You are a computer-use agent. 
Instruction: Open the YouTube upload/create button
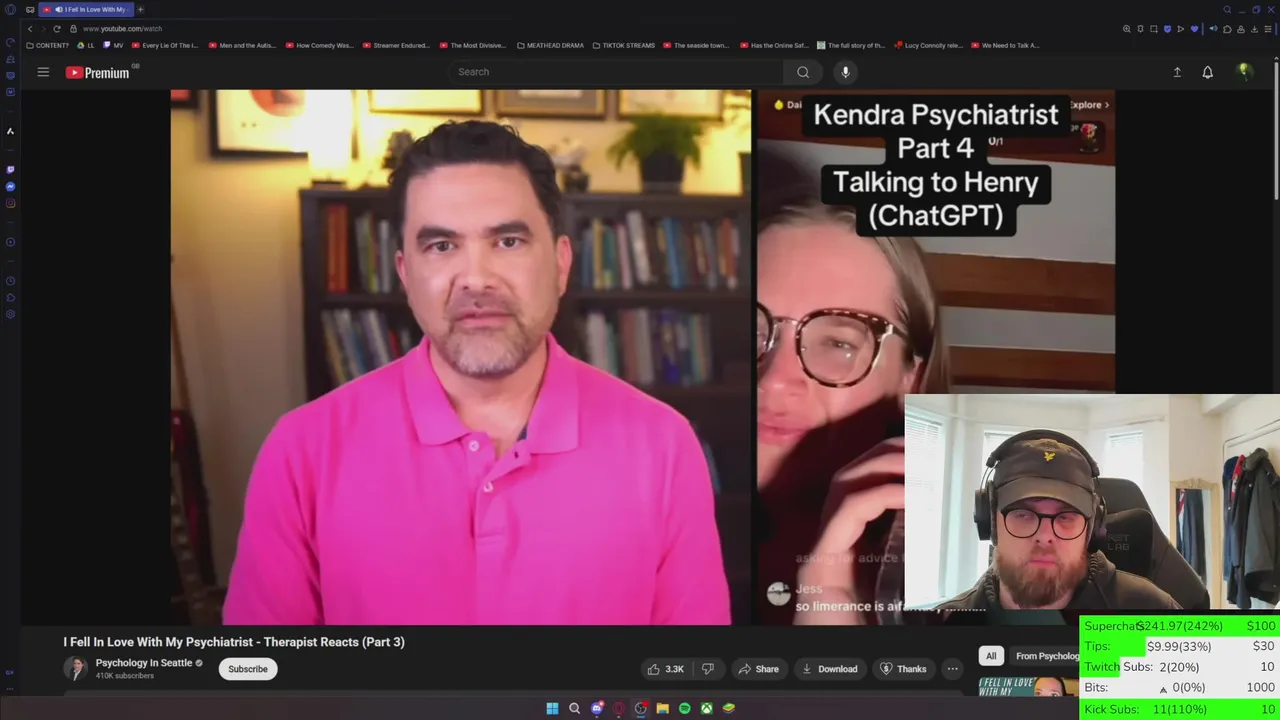pyautogui.click(x=1177, y=72)
